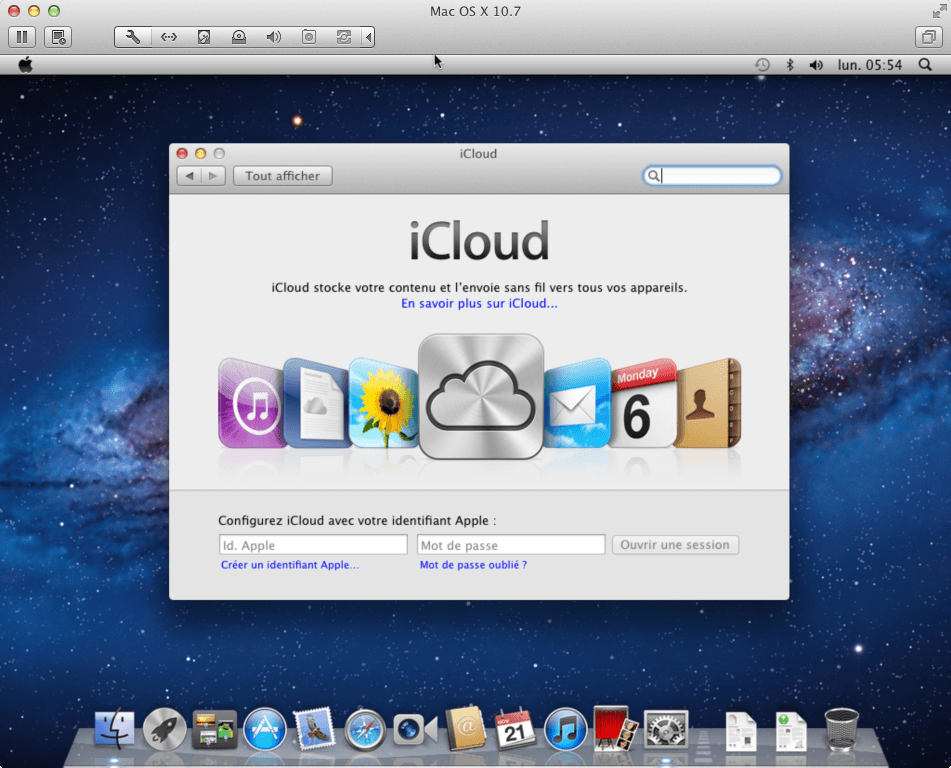Open the plain document stack in Dock
The image size is (951, 768).
(x=741, y=731)
